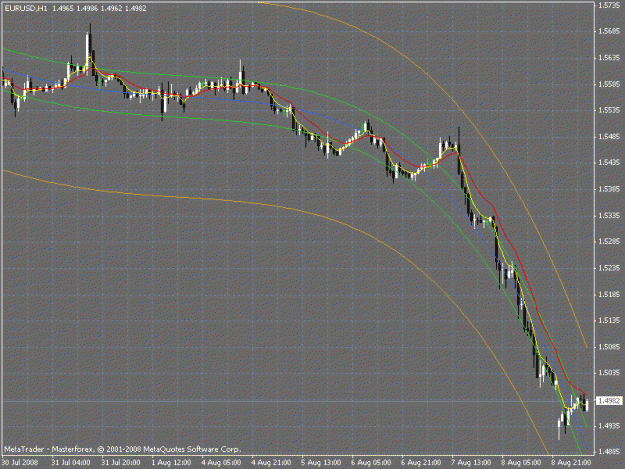Click the 8 Aug 05:00 time label

pos(521,463)
